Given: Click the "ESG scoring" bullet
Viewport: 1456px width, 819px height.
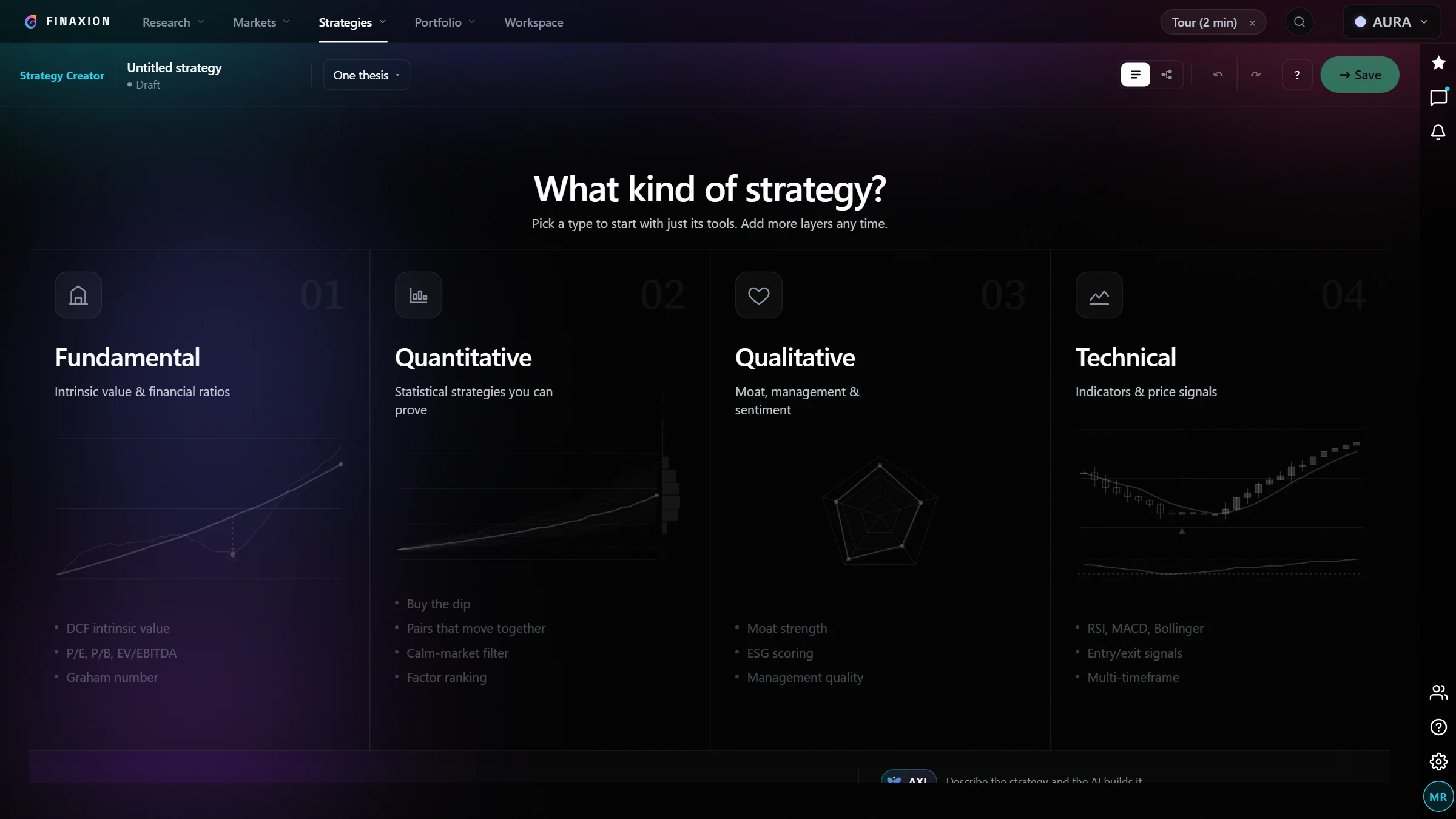Looking at the screenshot, I should [x=780, y=653].
